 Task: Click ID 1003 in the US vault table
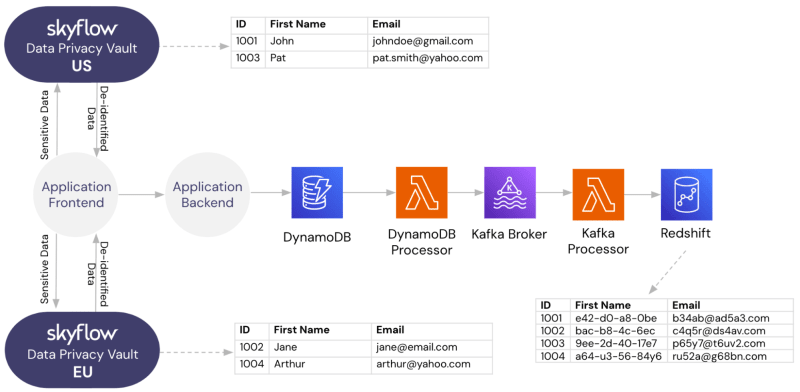[x=248, y=58]
